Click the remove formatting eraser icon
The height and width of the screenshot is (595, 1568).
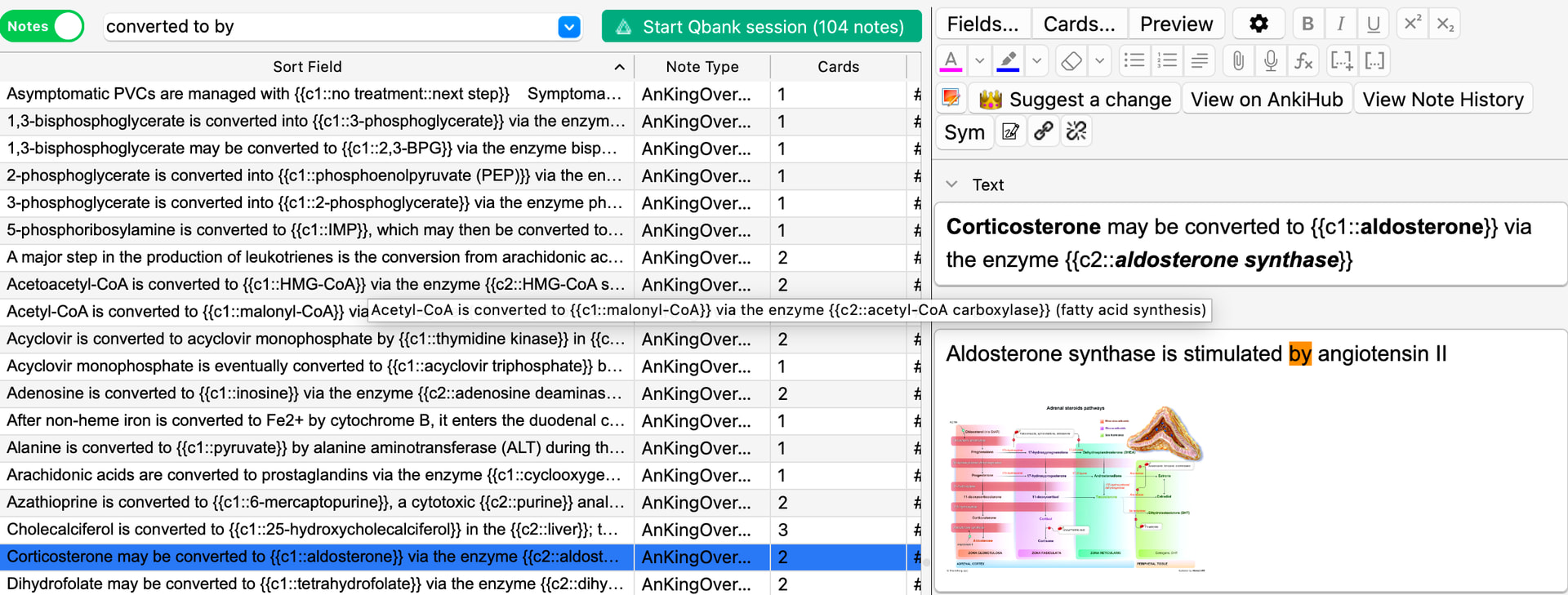[1071, 60]
